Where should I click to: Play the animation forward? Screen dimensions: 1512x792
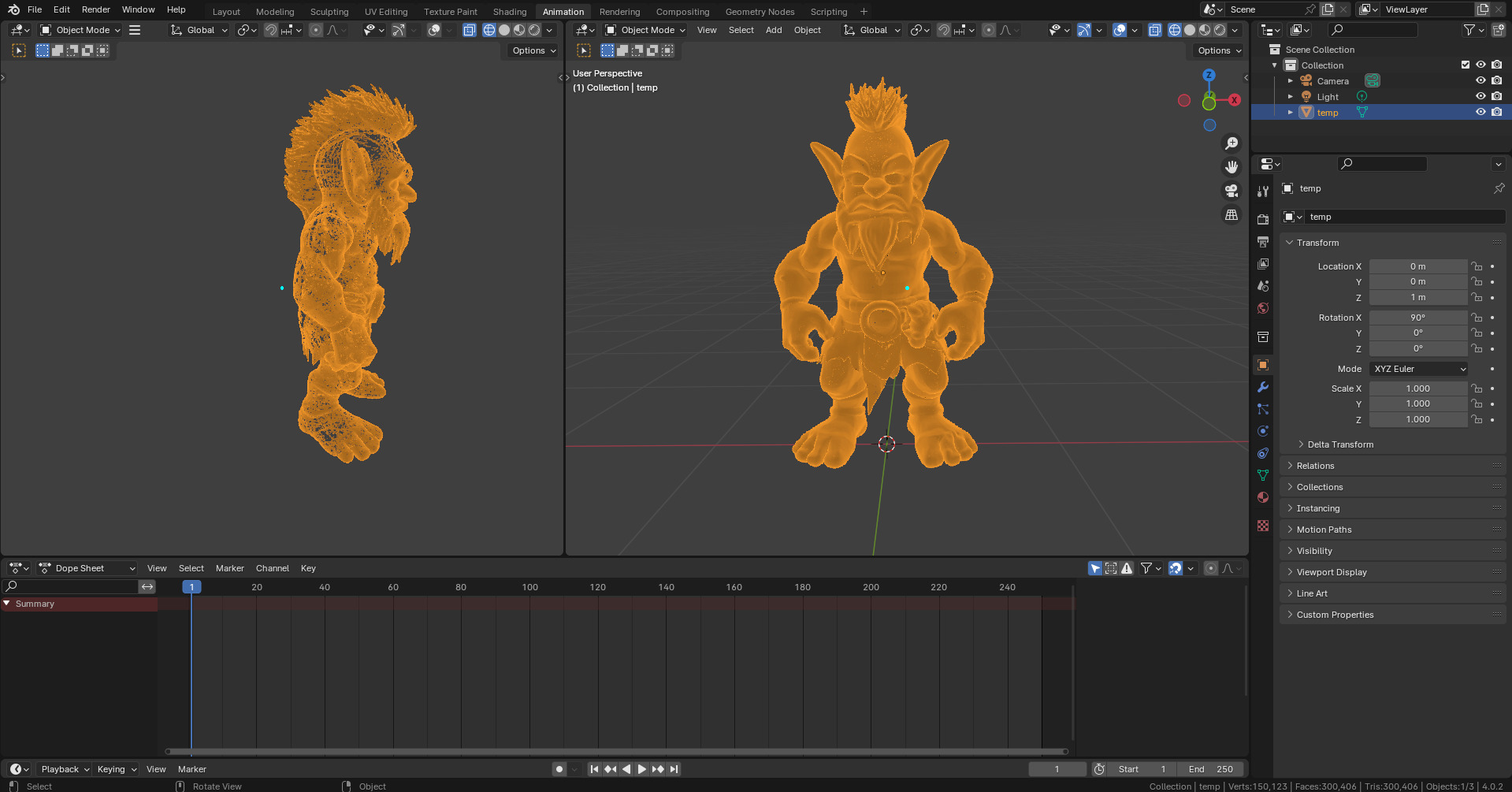(x=642, y=769)
